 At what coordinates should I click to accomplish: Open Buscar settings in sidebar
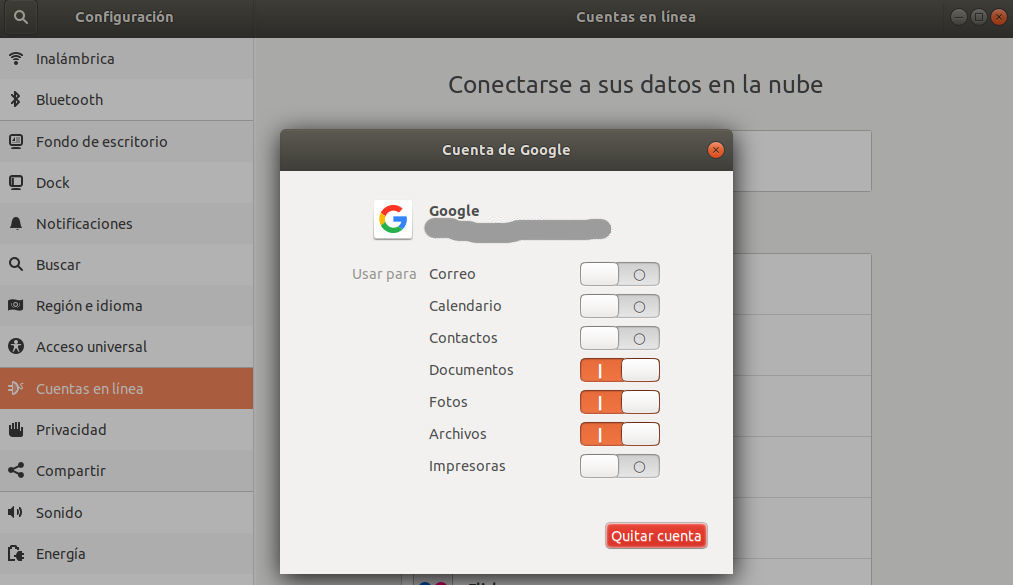pyautogui.click(x=127, y=265)
